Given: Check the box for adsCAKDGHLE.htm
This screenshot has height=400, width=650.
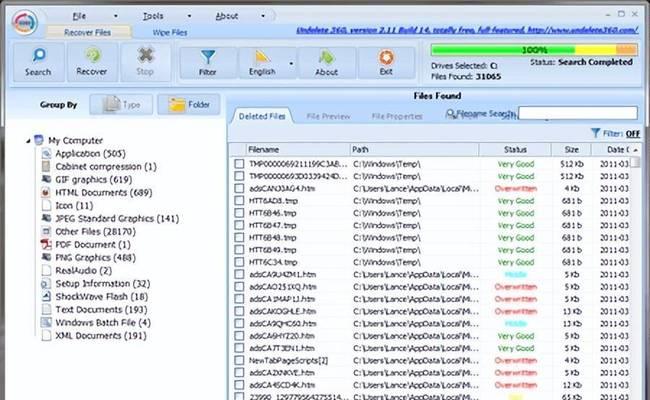Looking at the screenshot, I should [x=239, y=311].
